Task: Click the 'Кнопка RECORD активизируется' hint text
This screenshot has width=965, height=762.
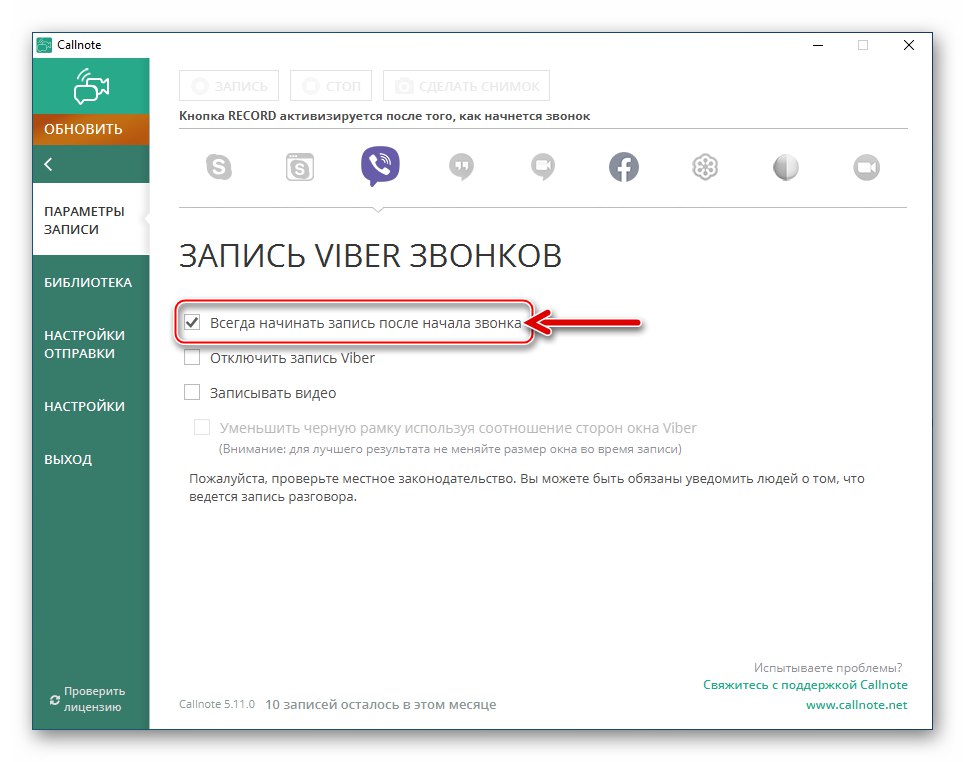Action: point(385,116)
